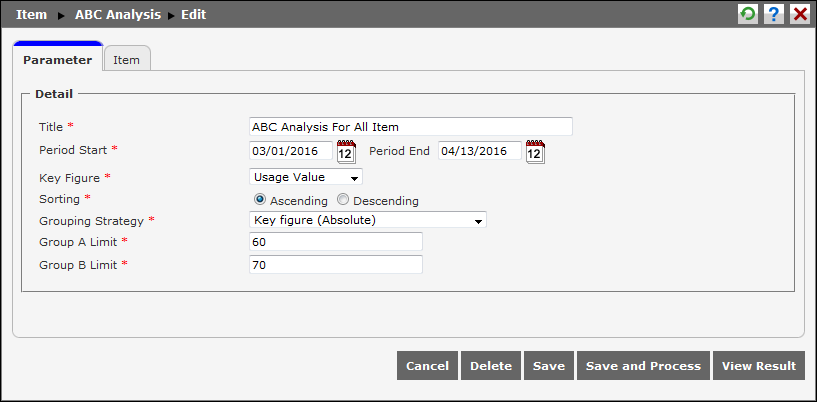Open the Period Start calendar picker

click(346, 152)
